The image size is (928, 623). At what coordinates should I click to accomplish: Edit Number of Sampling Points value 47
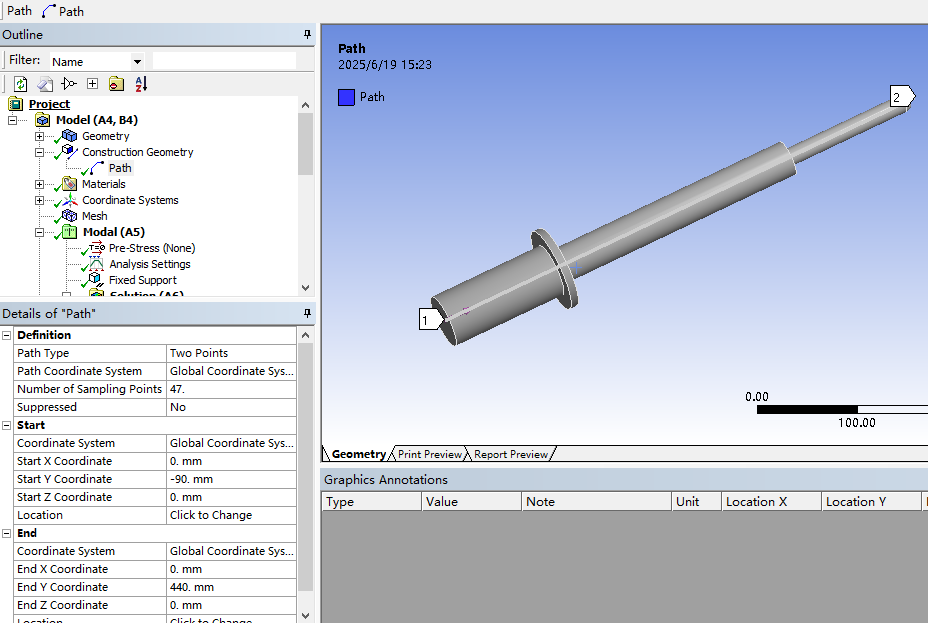(x=231, y=389)
